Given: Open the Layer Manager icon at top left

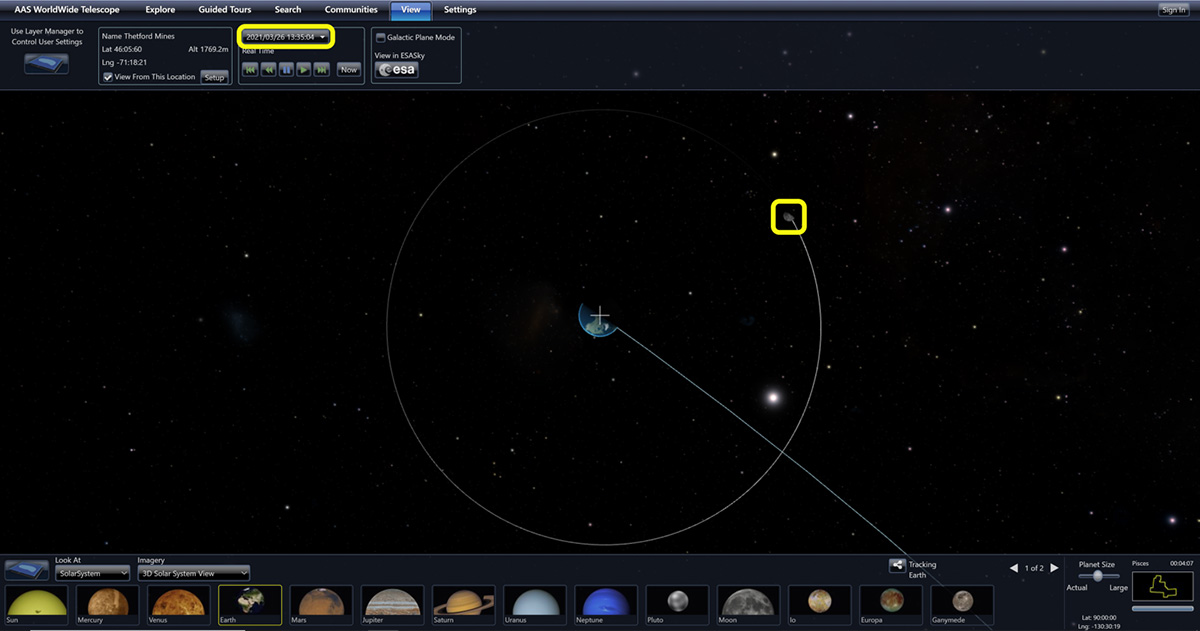Looking at the screenshot, I should click(46, 65).
